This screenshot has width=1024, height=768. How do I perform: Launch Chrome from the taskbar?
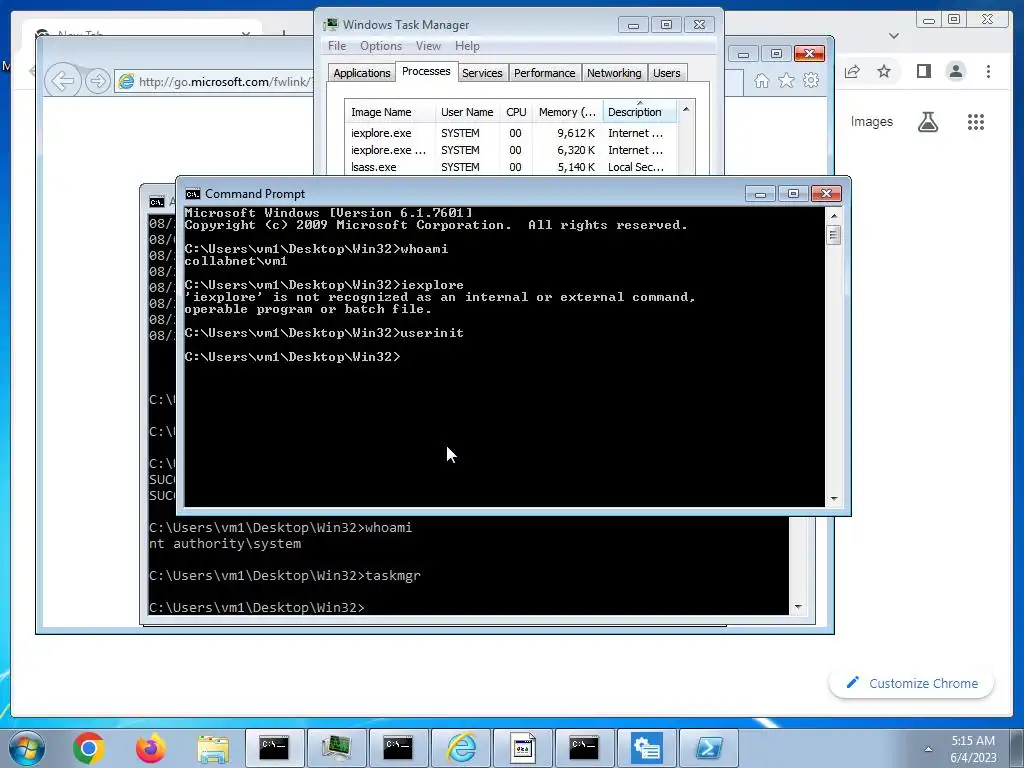[x=89, y=748]
